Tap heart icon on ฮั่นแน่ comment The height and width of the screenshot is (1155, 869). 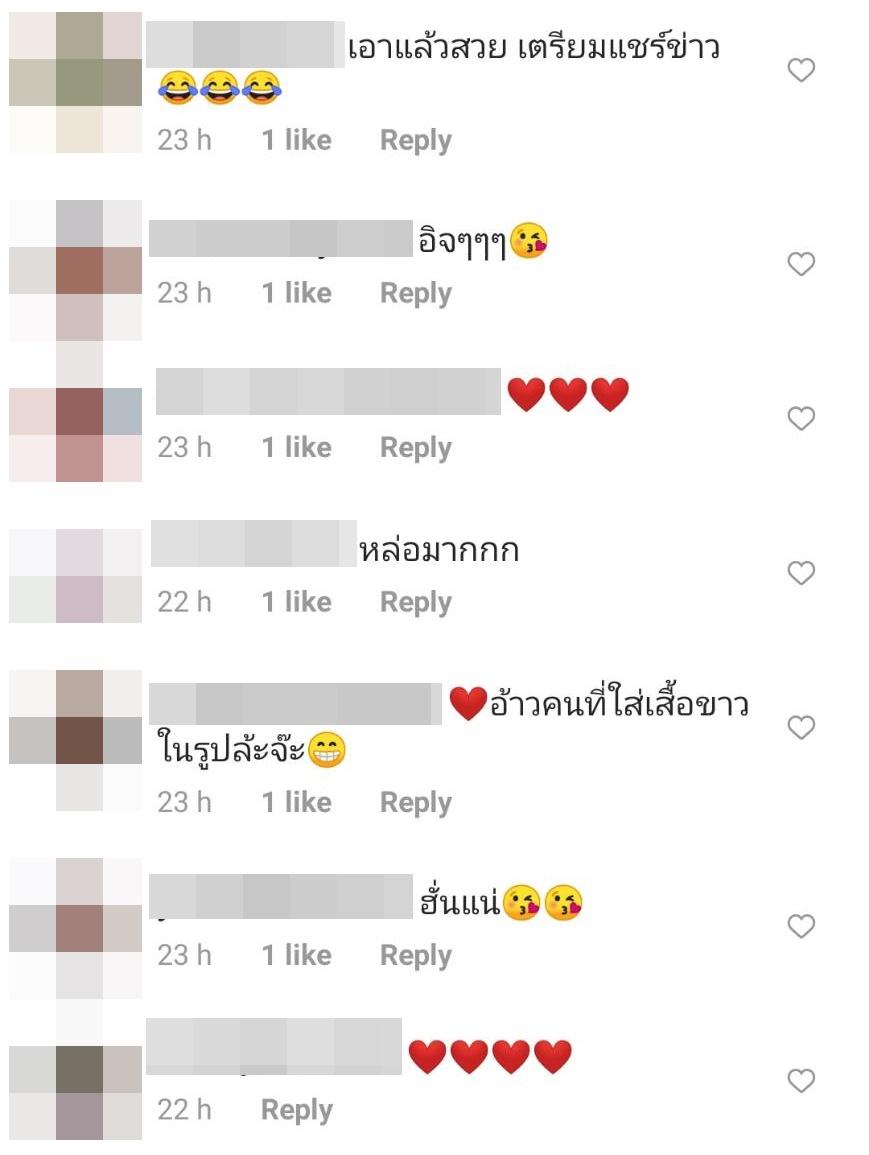click(x=801, y=926)
